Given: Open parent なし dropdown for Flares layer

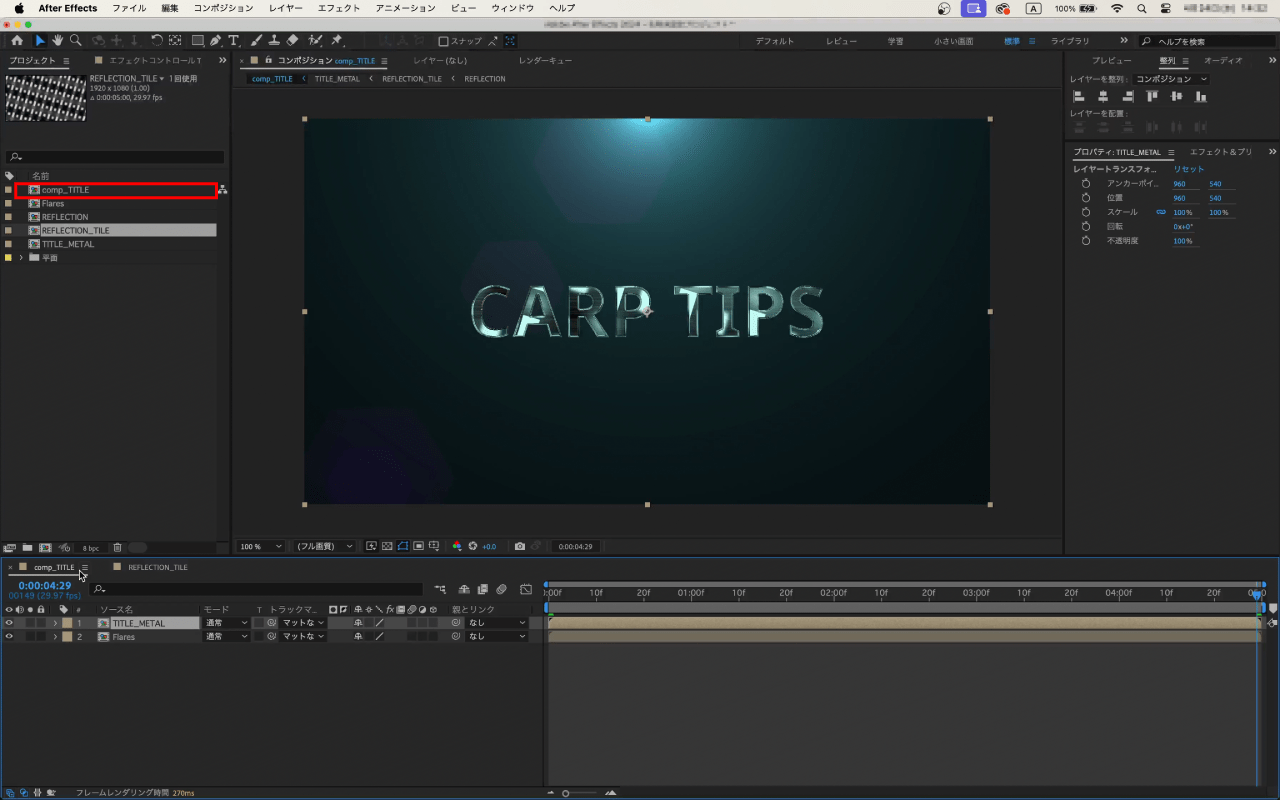Looking at the screenshot, I should pos(496,637).
